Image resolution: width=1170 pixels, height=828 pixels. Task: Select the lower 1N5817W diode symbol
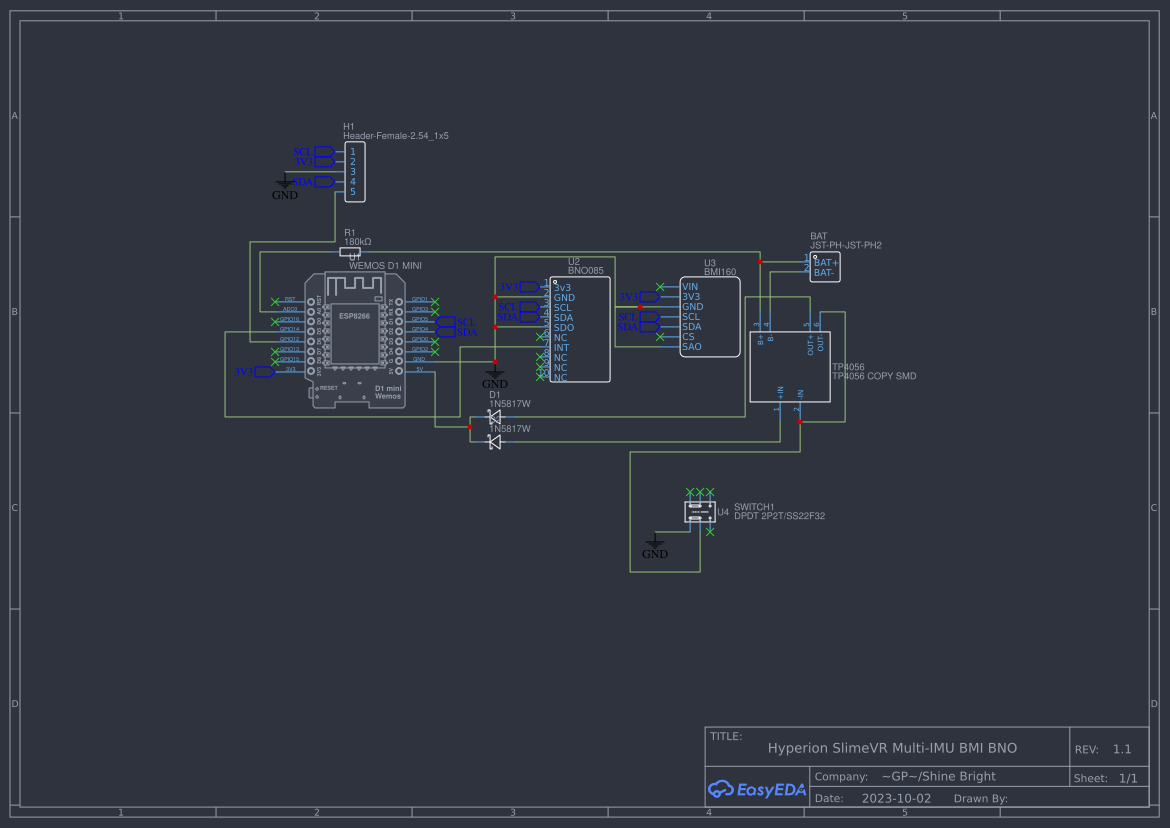(x=494, y=442)
